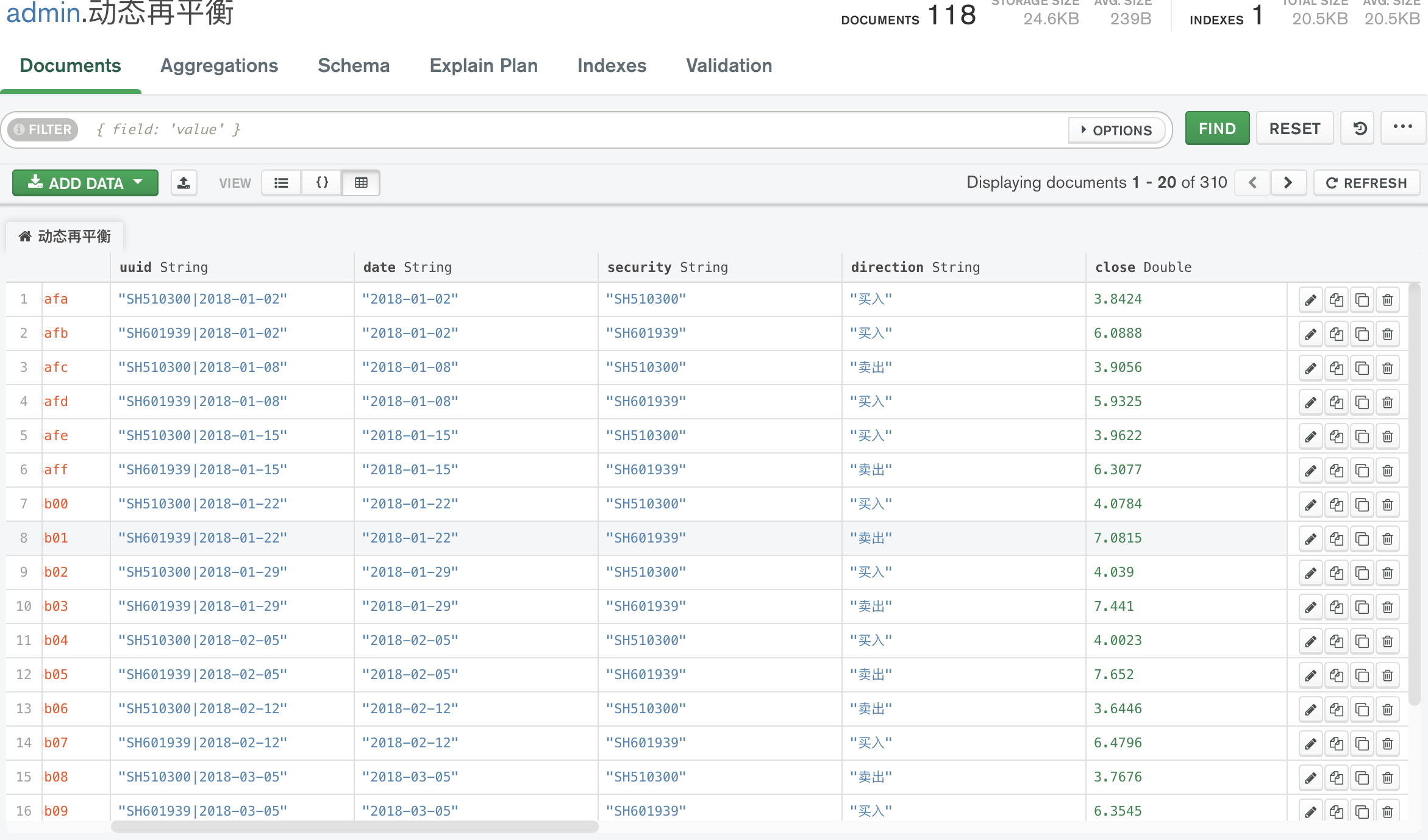The image size is (1428, 840).
Task: Click the green FIND button
Action: click(x=1216, y=129)
